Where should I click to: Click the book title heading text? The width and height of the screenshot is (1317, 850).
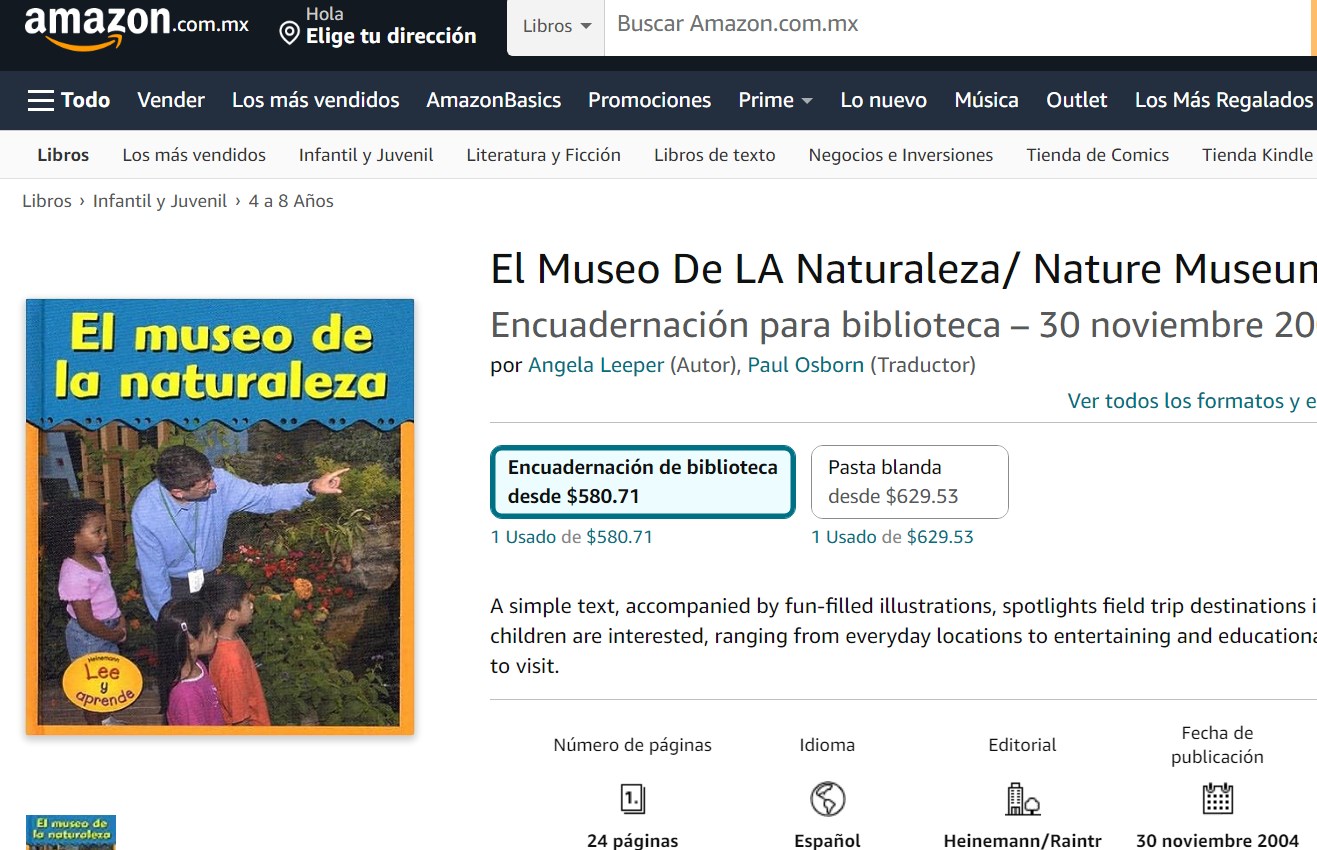[x=903, y=269]
